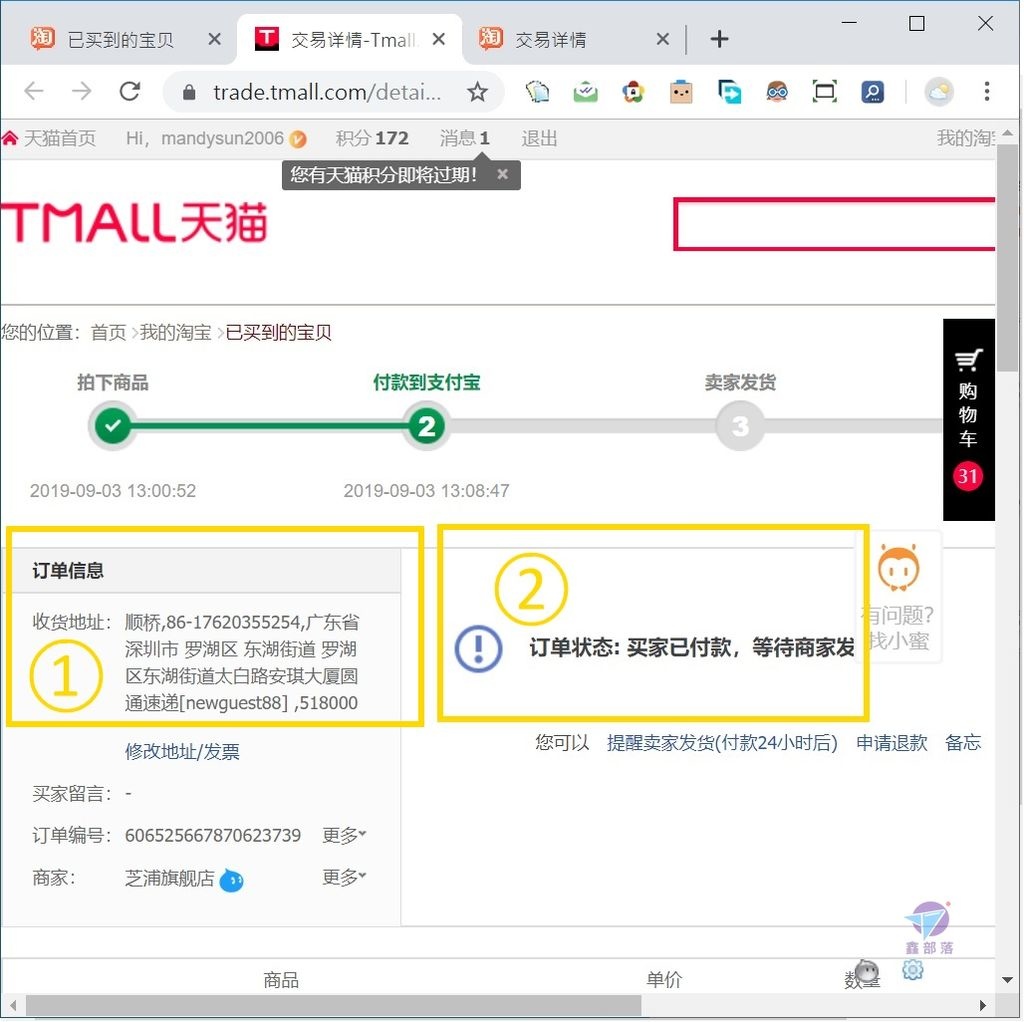1024x1022 pixels.
Task: Click the screen capture frame extension icon
Action: 824,92
